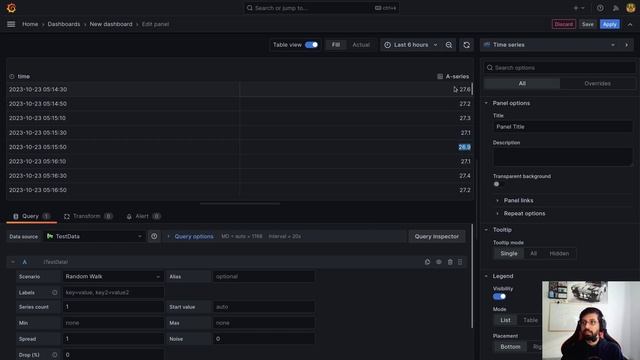Viewport: 640px width, 360px height.
Task: Toggle the Table view switch
Action: (311, 45)
